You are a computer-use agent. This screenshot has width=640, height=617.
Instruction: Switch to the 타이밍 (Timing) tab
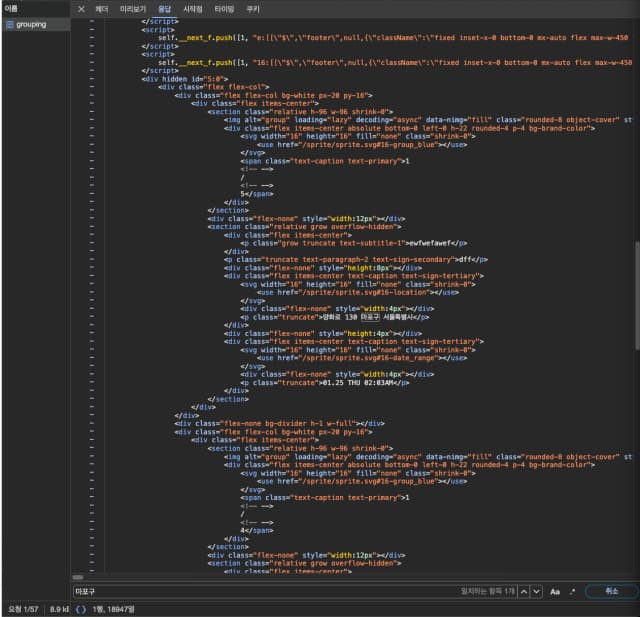[x=224, y=9]
